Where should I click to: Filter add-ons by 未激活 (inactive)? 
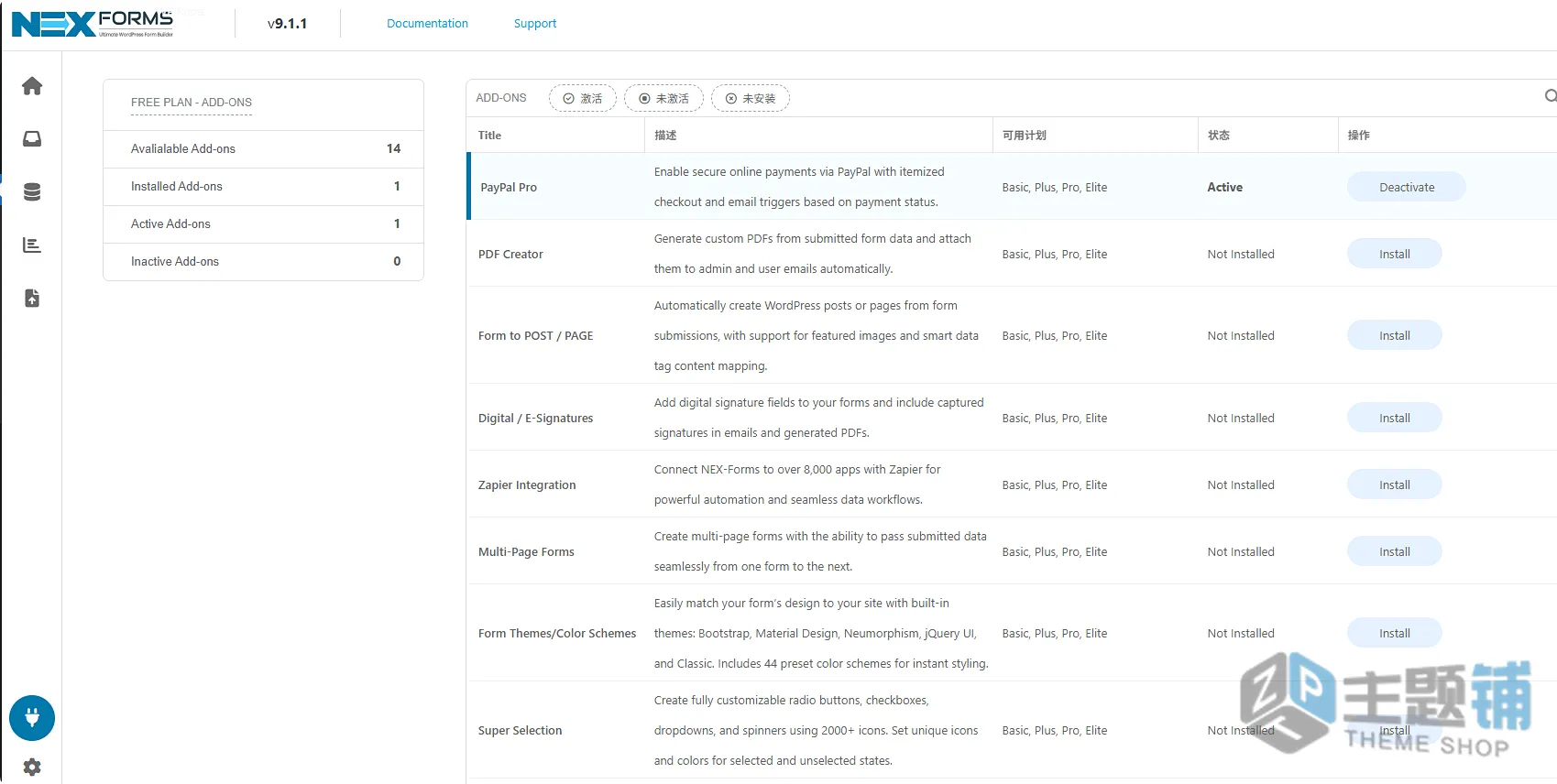663,98
